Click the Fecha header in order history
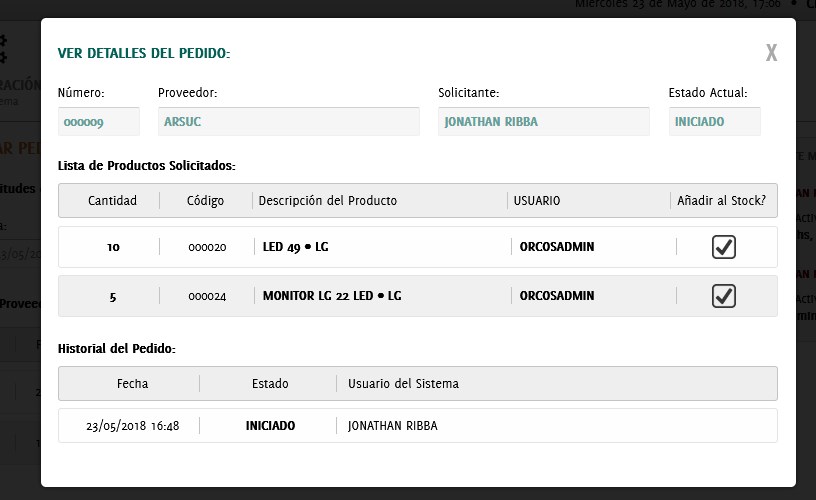The image size is (816, 500). (132, 384)
